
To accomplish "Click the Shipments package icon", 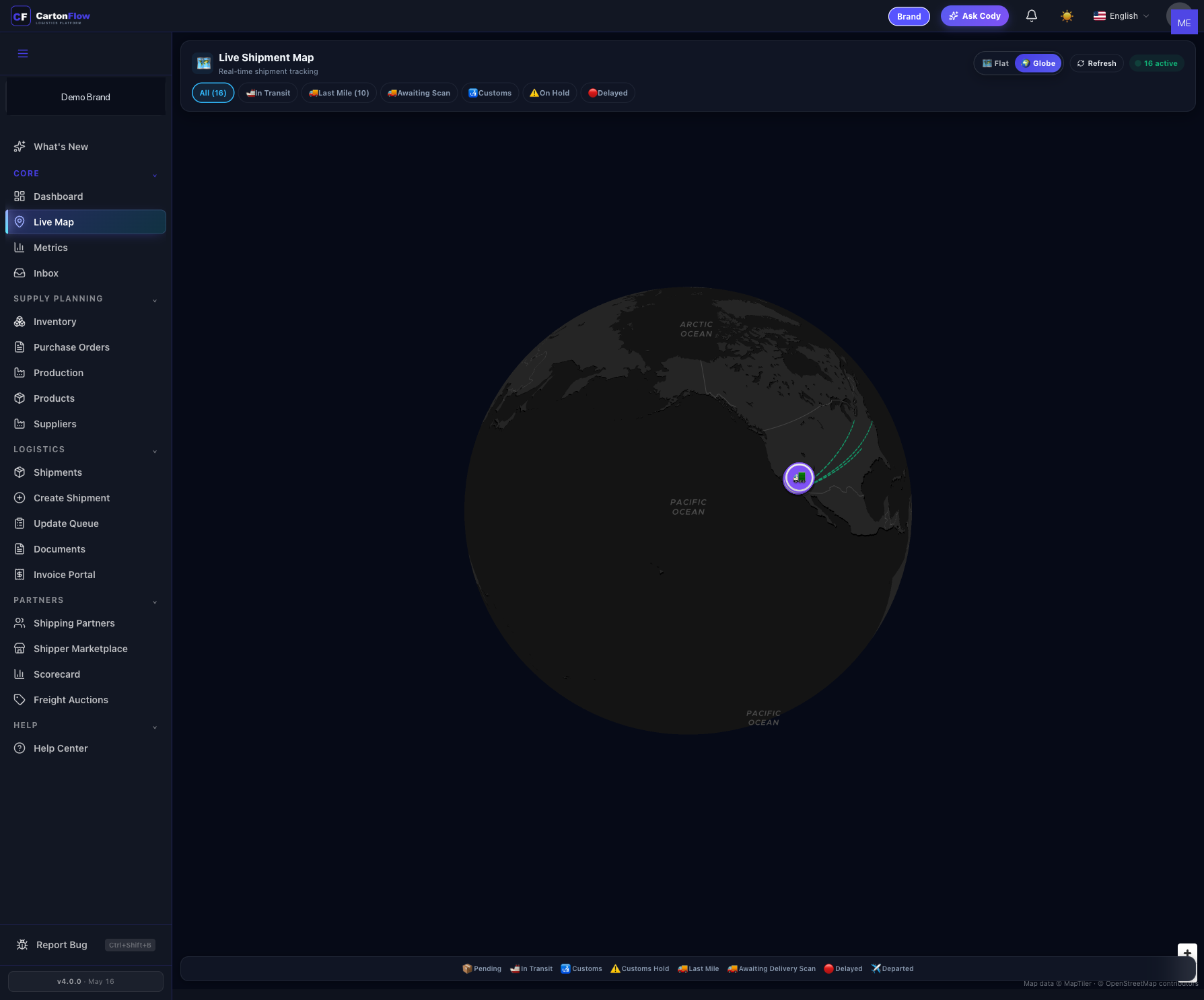I will 20,472.
